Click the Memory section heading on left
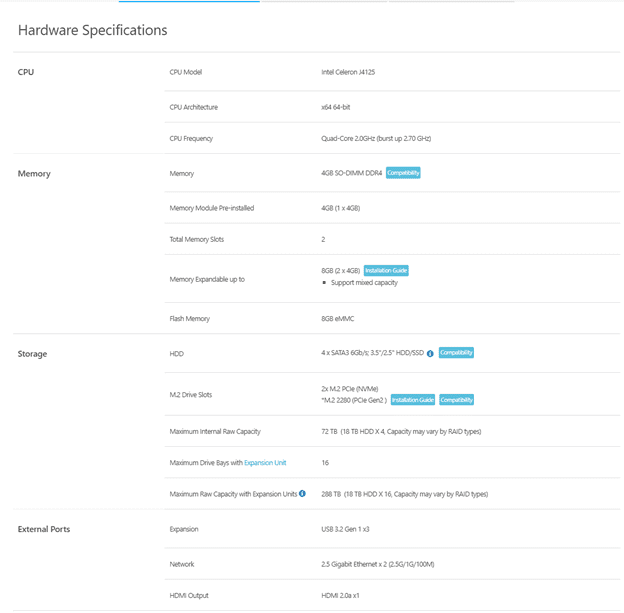624x613 pixels. click(x=34, y=174)
